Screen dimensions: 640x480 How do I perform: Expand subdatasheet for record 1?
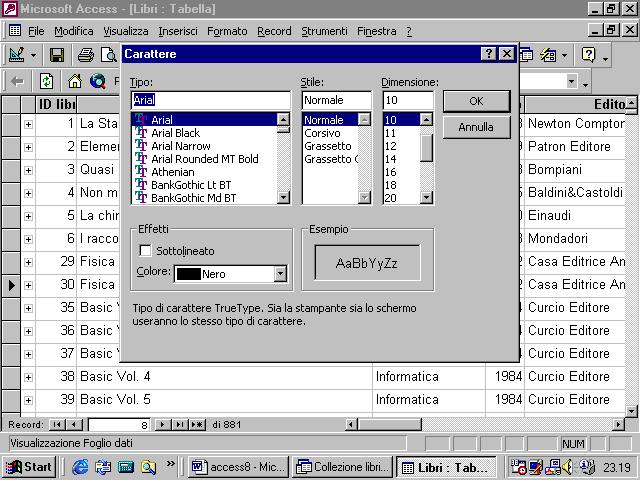[x=28, y=124]
